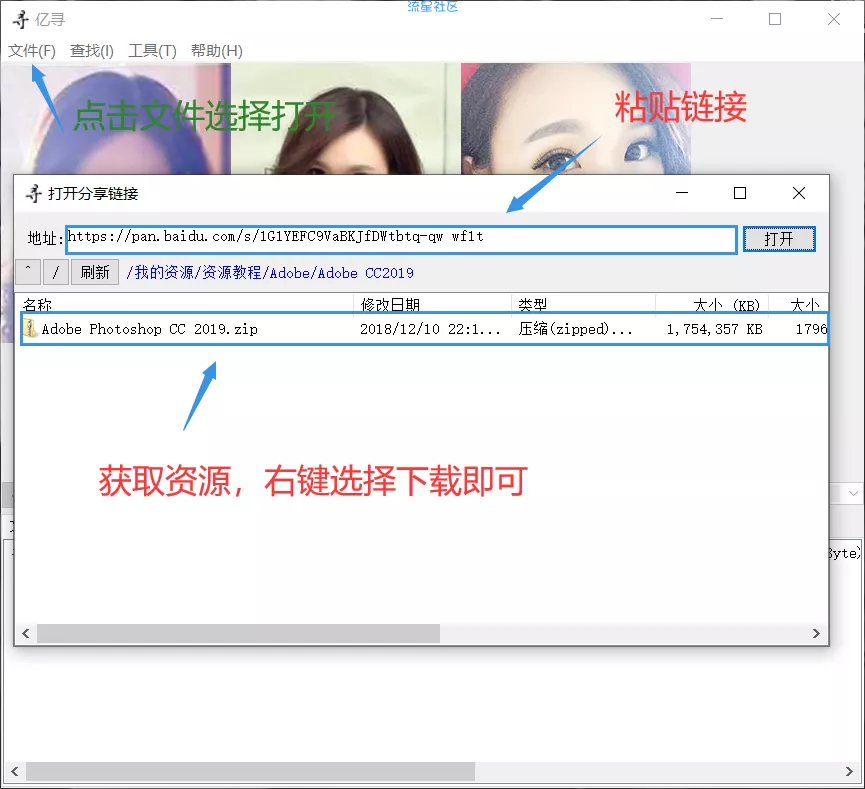Click the 压缩(zipped) type cell
The width and height of the screenshot is (865, 789).
575,329
